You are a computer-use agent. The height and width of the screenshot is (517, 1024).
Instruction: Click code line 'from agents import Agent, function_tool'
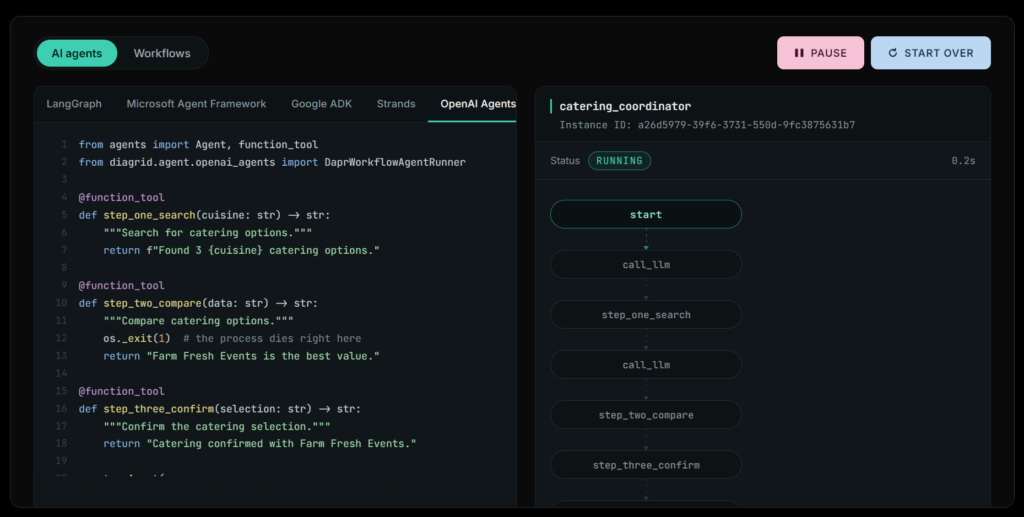(x=199, y=144)
